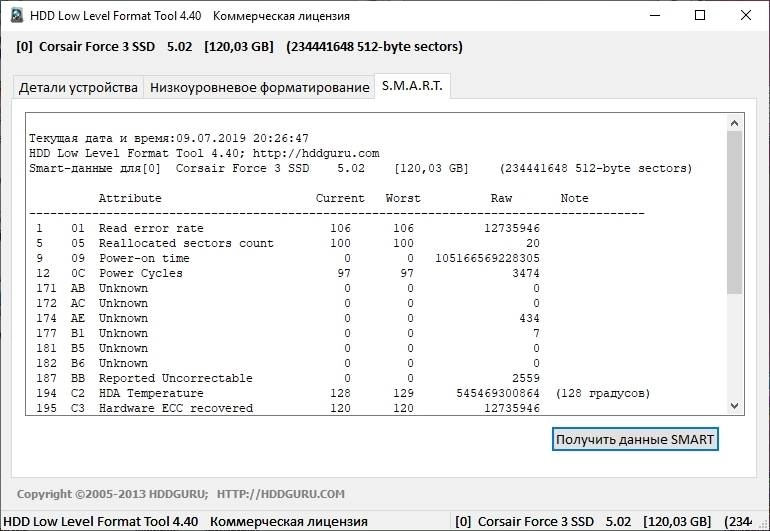Click the Read error rate attribute row

(288, 228)
